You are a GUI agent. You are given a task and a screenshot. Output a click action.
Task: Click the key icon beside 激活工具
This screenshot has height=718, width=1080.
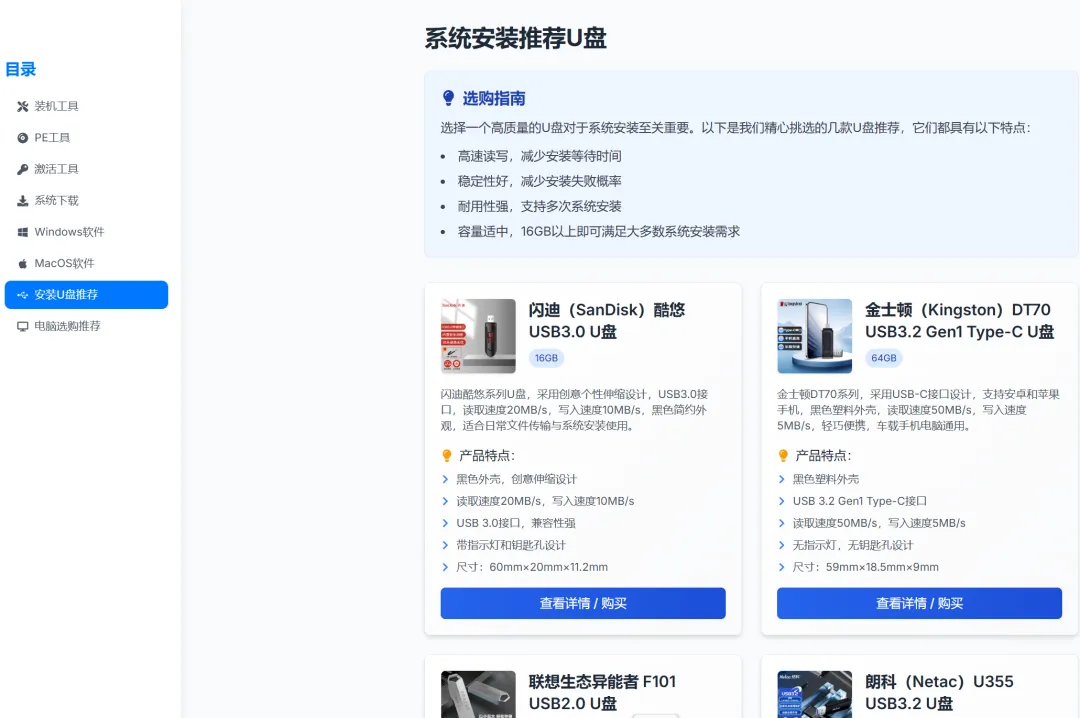click(23, 169)
